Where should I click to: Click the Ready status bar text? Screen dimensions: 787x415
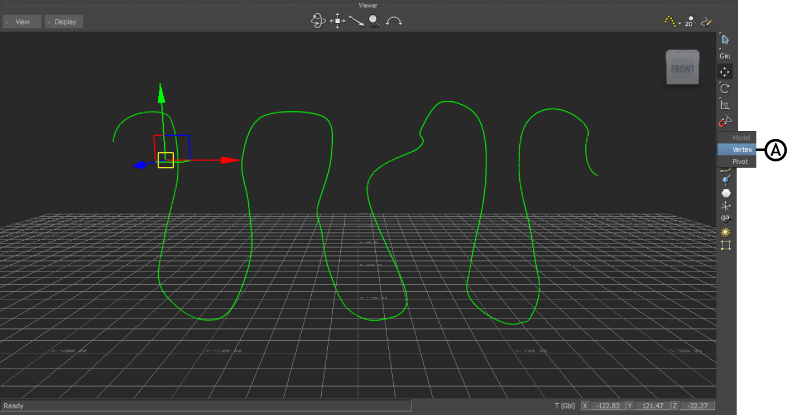(x=14, y=405)
